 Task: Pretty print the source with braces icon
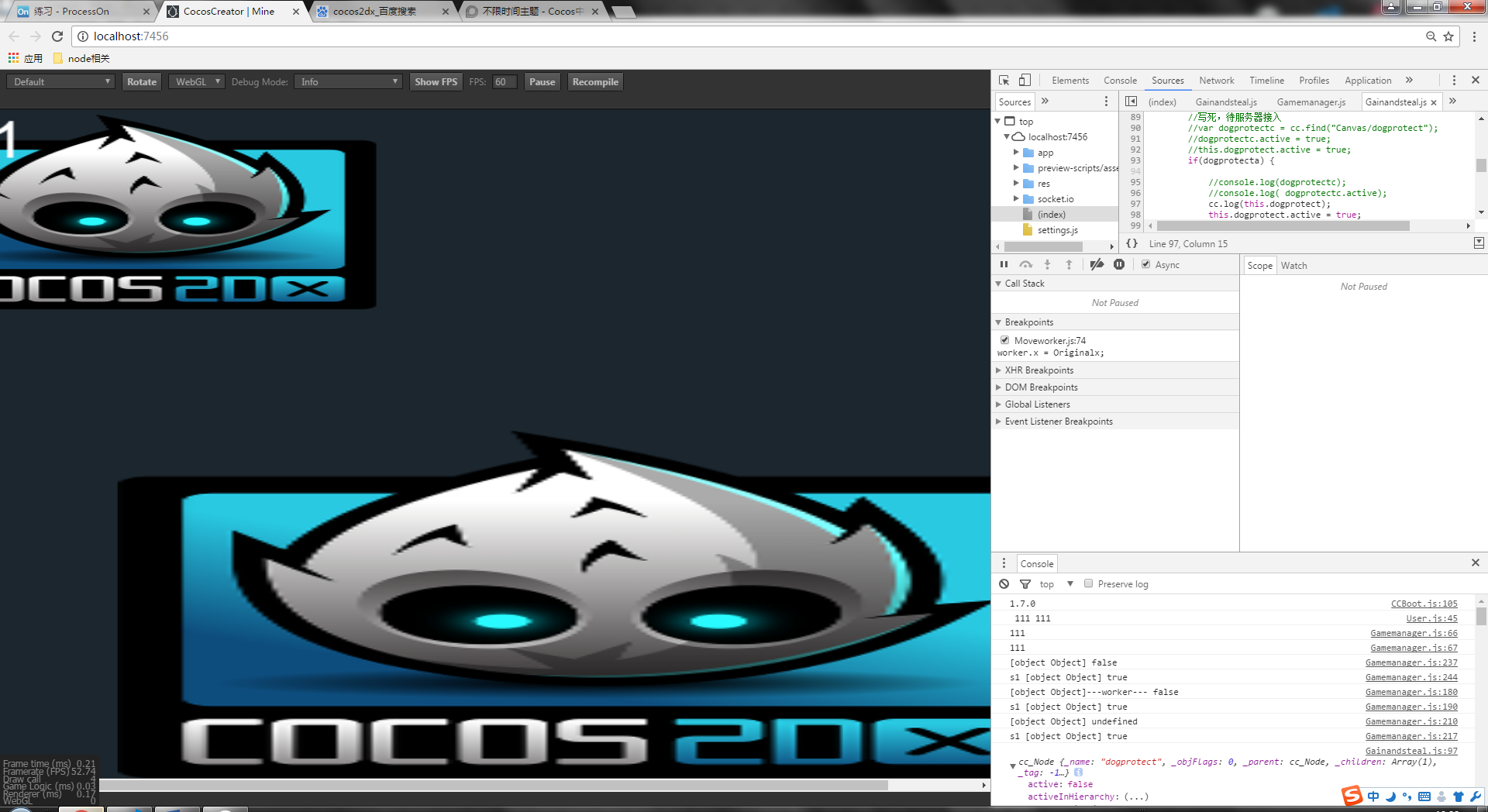1132,243
